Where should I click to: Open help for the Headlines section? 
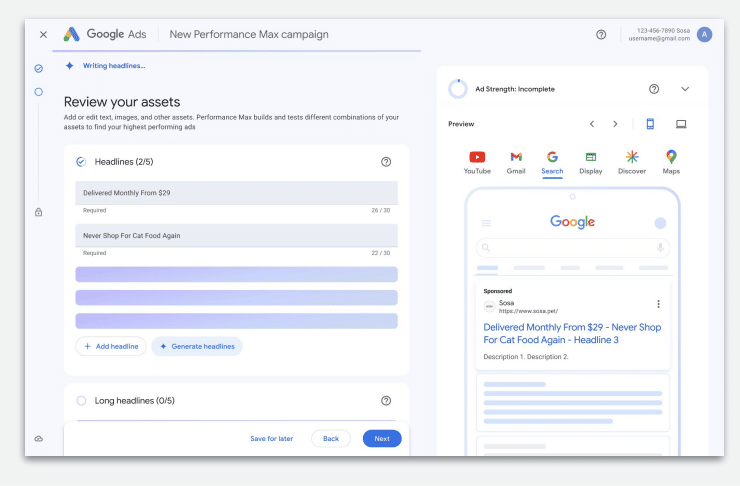(x=386, y=162)
